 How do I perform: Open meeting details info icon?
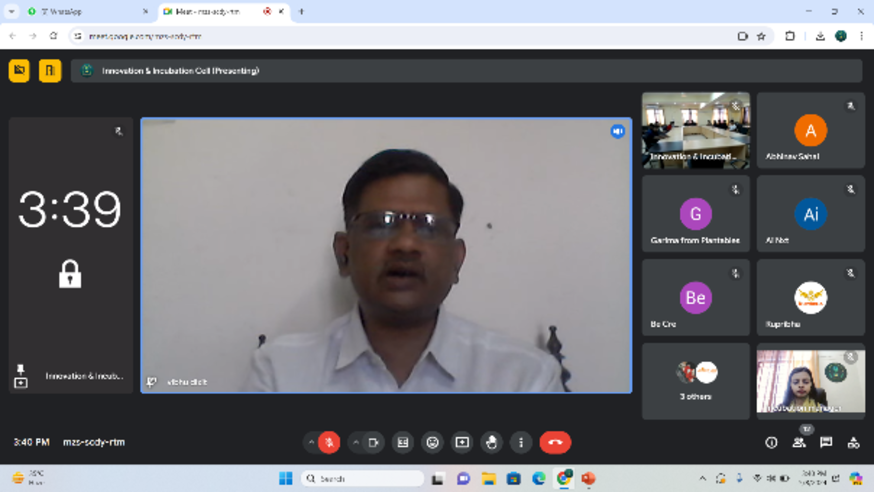tap(771, 442)
